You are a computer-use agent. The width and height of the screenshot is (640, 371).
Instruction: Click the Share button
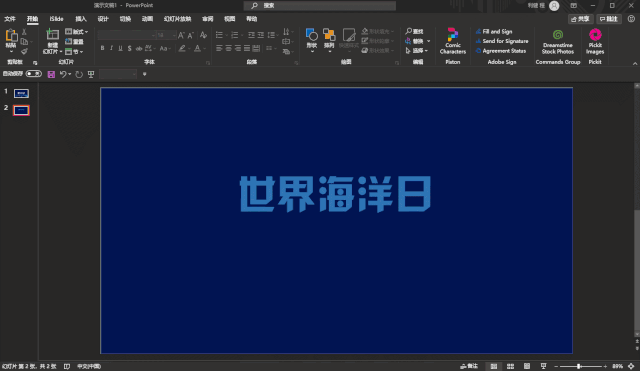pos(580,19)
